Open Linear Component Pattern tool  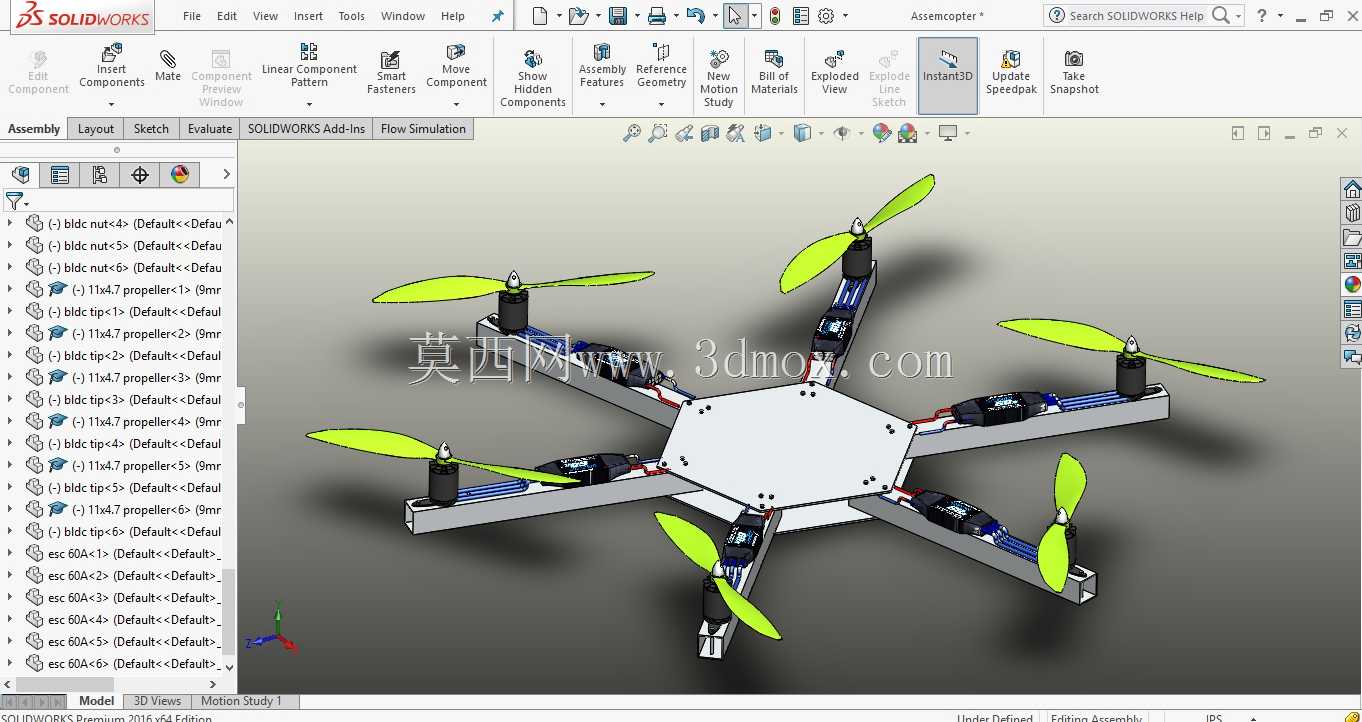(x=309, y=66)
